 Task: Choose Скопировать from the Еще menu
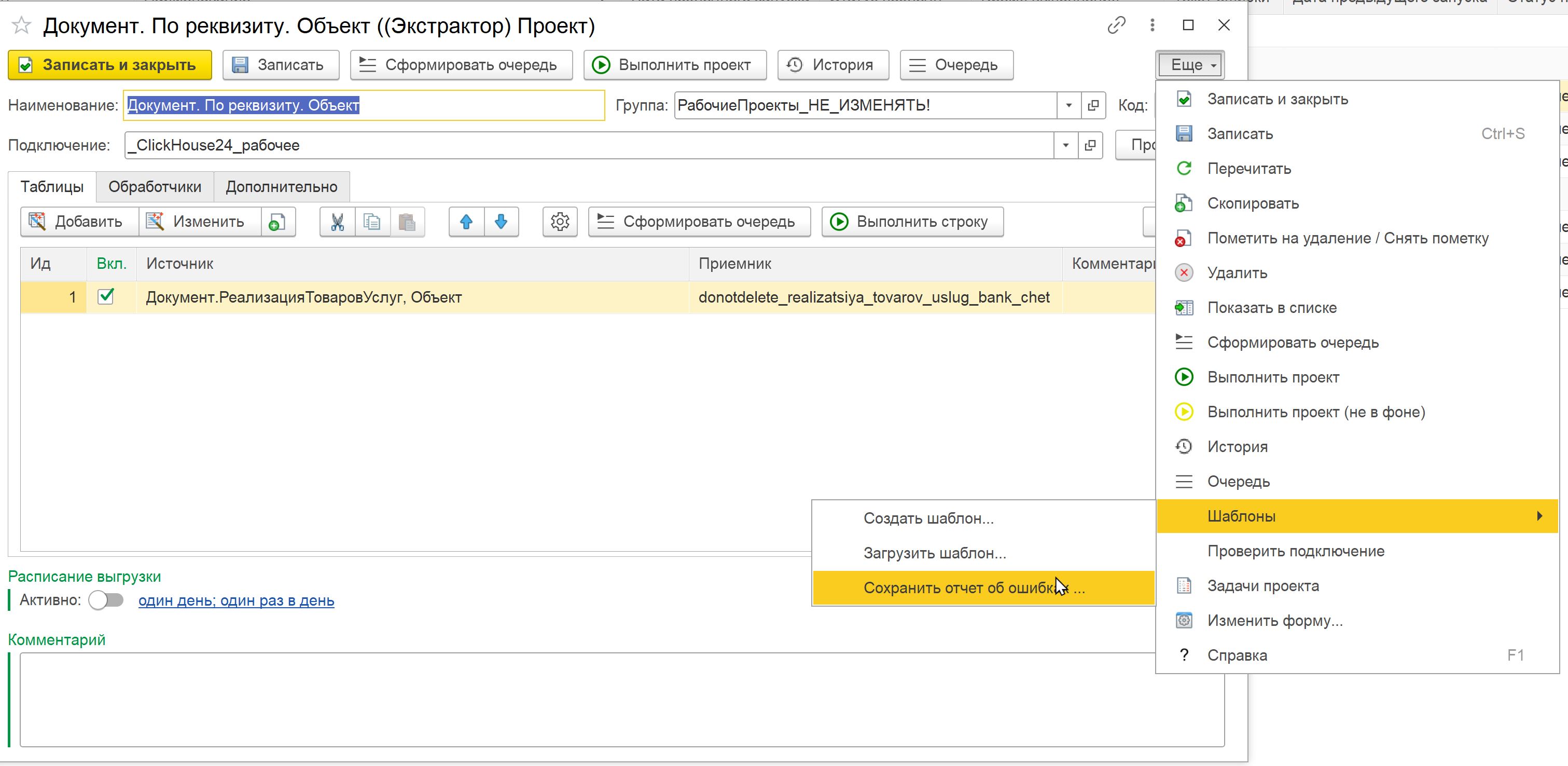[x=1357, y=203]
